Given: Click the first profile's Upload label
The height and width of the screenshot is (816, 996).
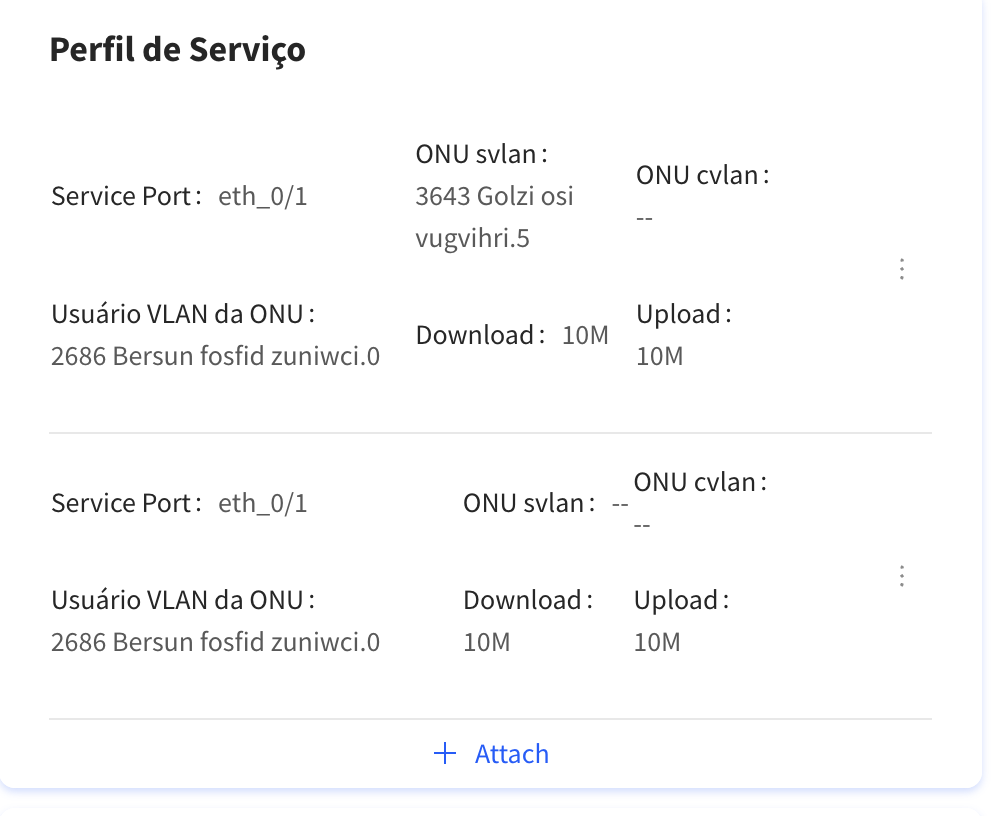Looking at the screenshot, I should (682, 315).
